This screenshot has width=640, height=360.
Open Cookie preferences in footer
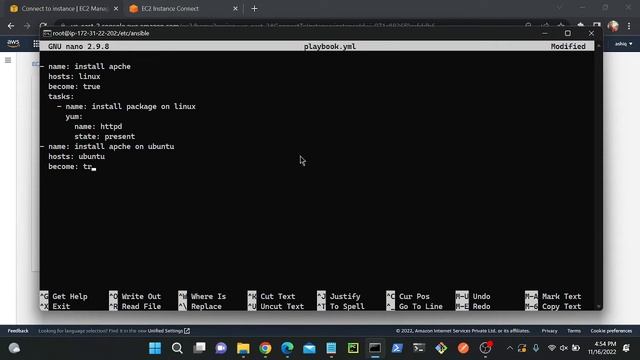tap(611, 331)
